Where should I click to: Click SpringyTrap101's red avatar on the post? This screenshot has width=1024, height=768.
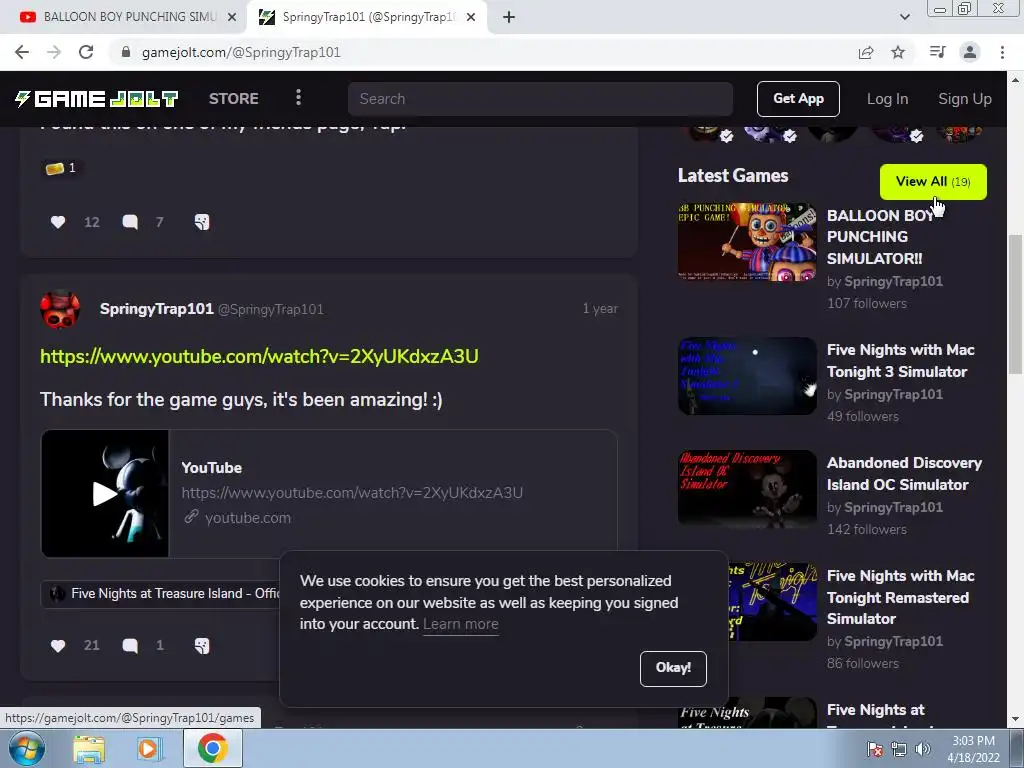pyautogui.click(x=60, y=310)
